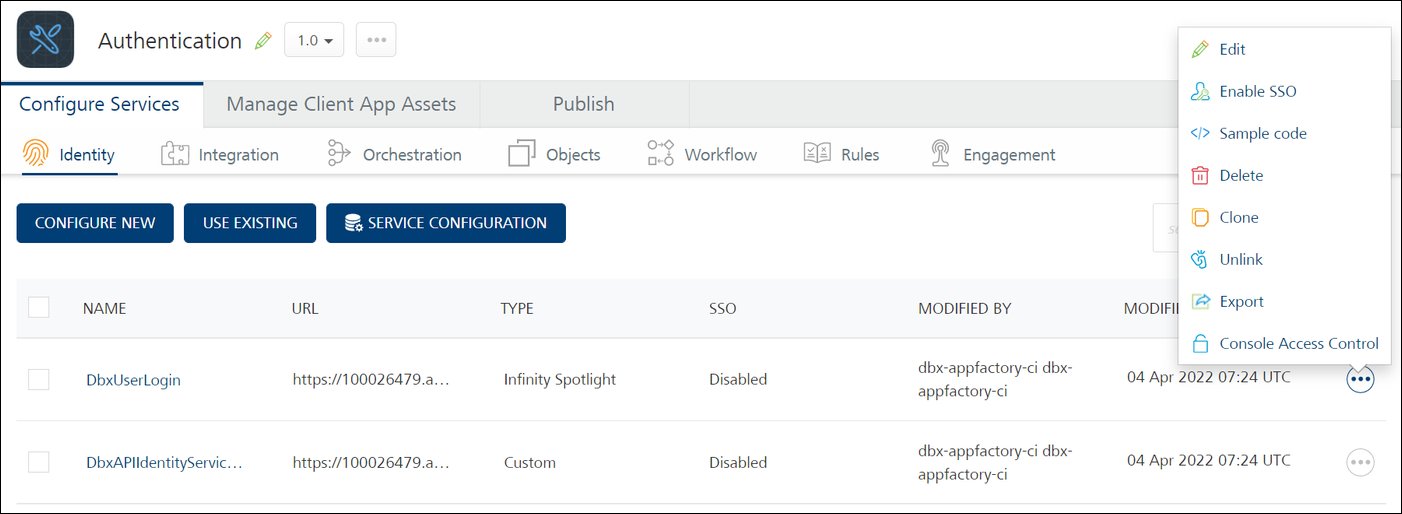Toggle the select-all checkbox in header
This screenshot has height=514, width=1402.
tap(39, 307)
